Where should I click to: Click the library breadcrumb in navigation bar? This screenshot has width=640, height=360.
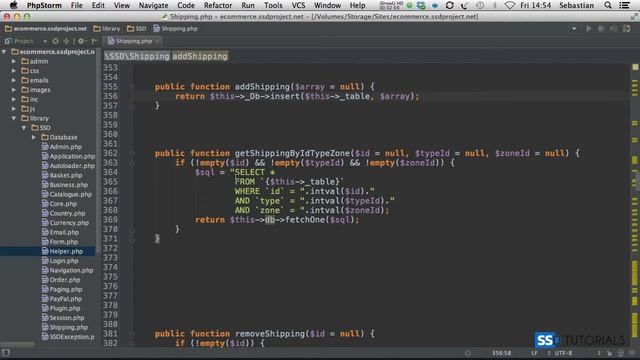107,29
